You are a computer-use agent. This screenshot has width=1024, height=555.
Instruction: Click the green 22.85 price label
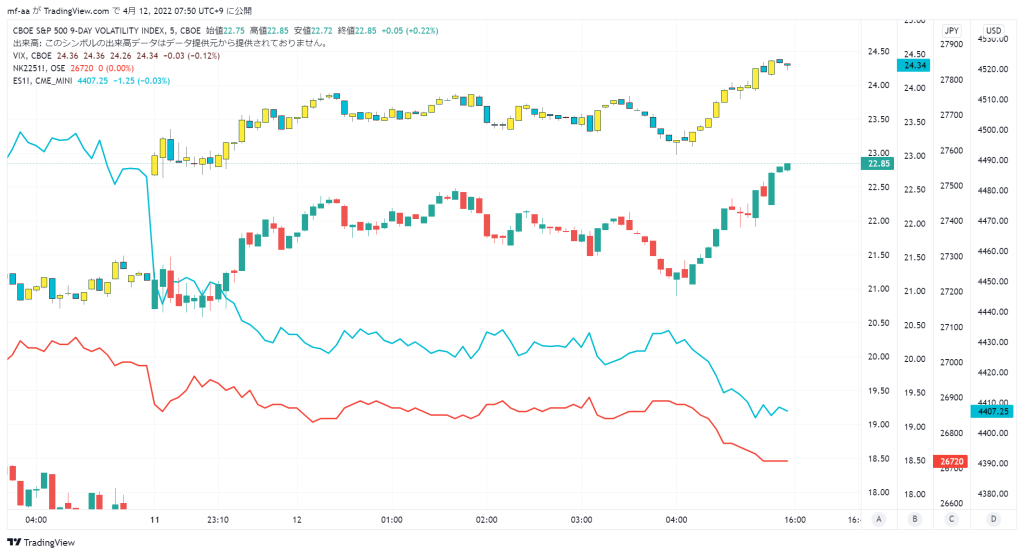point(878,163)
